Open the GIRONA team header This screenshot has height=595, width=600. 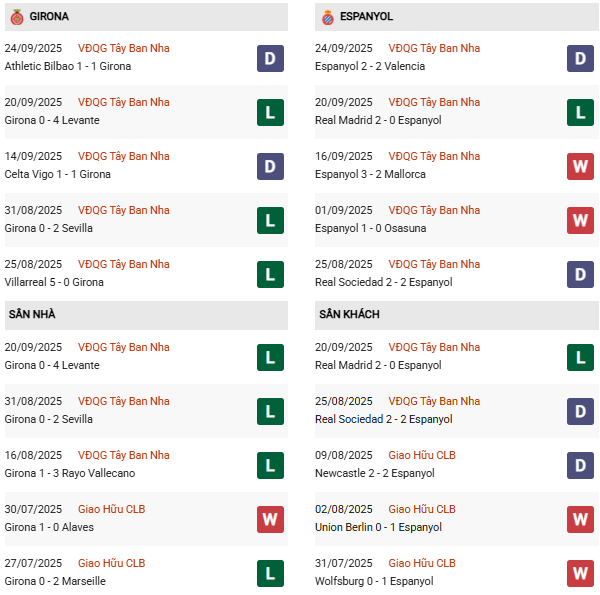click(49, 17)
